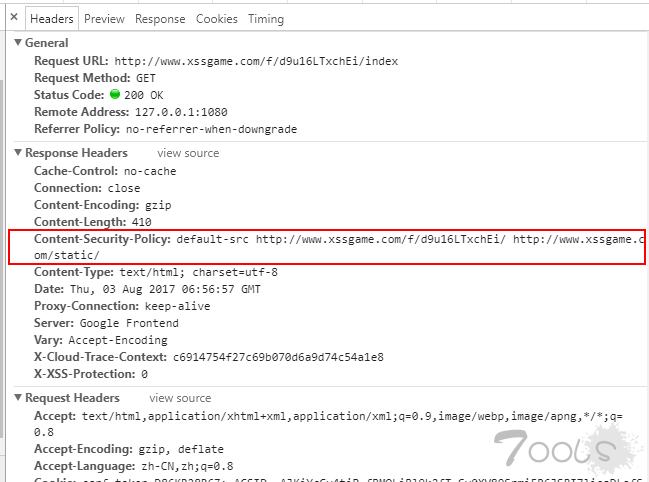Image resolution: width=649 pixels, height=482 pixels.
Task: Select Content-Encoding gzip value
Action: [158, 205]
